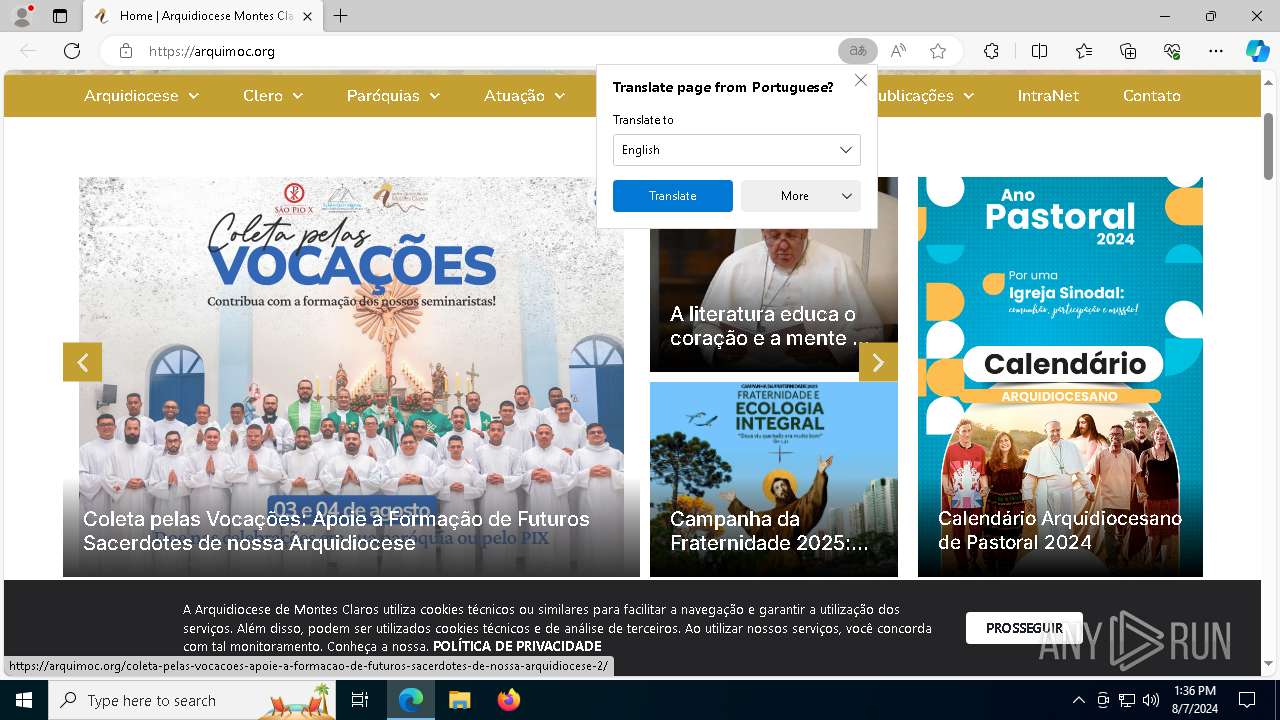The image size is (1280, 720).
Task: Open the Favorites list icon
Action: click(x=1084, y=51)
